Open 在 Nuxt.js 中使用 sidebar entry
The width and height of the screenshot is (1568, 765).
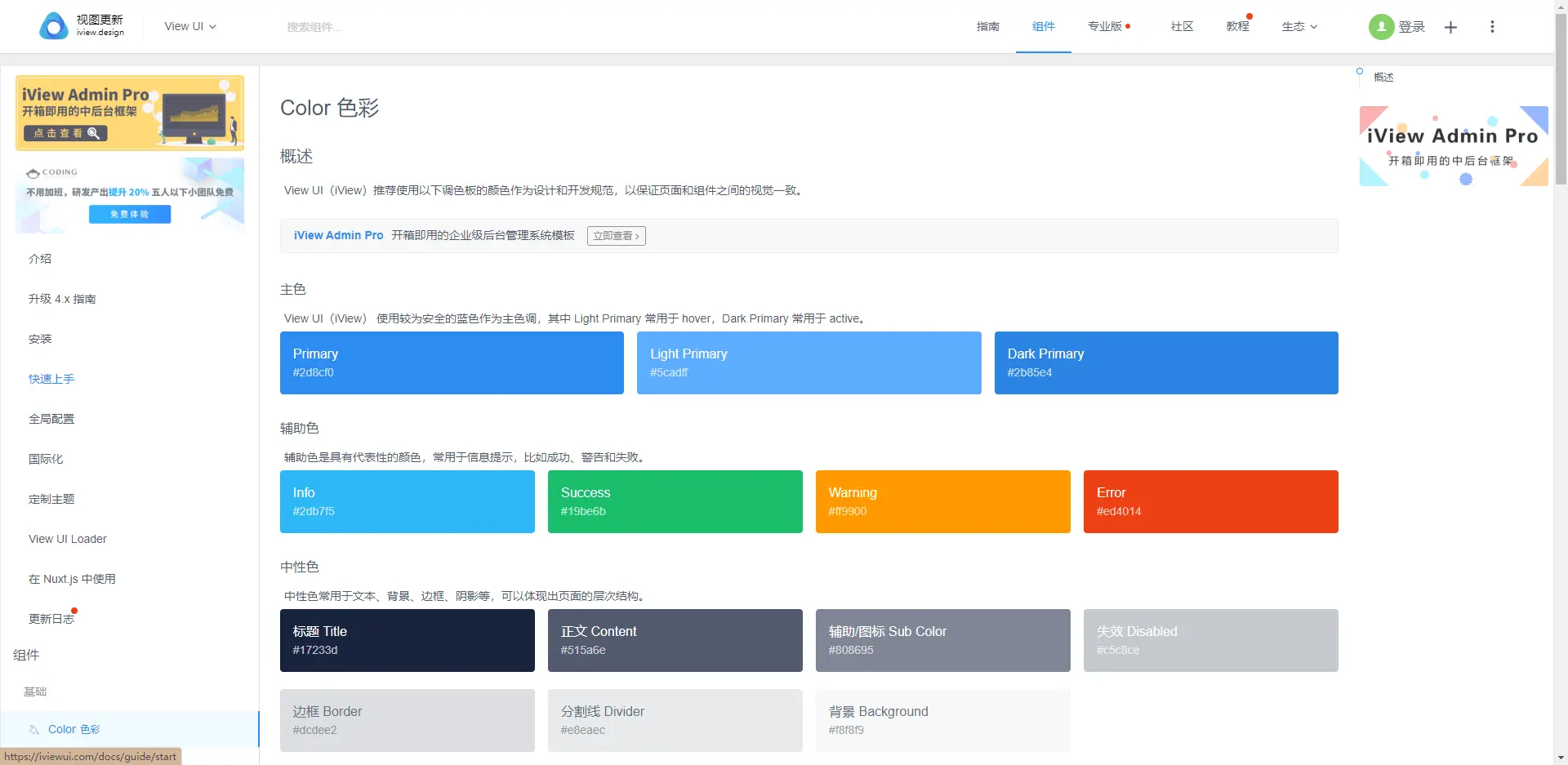[72, 579]
